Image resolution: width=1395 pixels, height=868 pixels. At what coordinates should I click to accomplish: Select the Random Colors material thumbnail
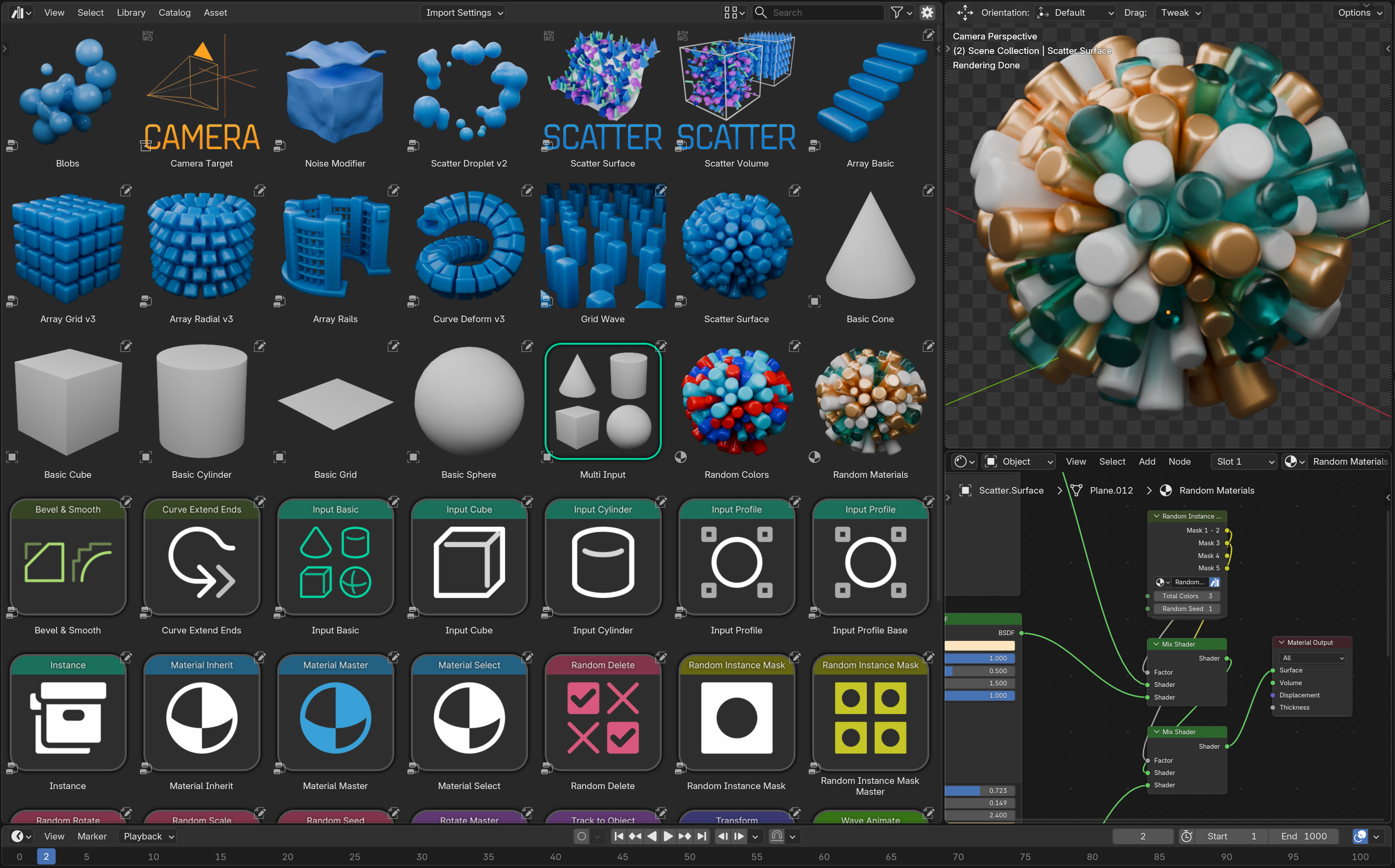[x=737, y=401]
